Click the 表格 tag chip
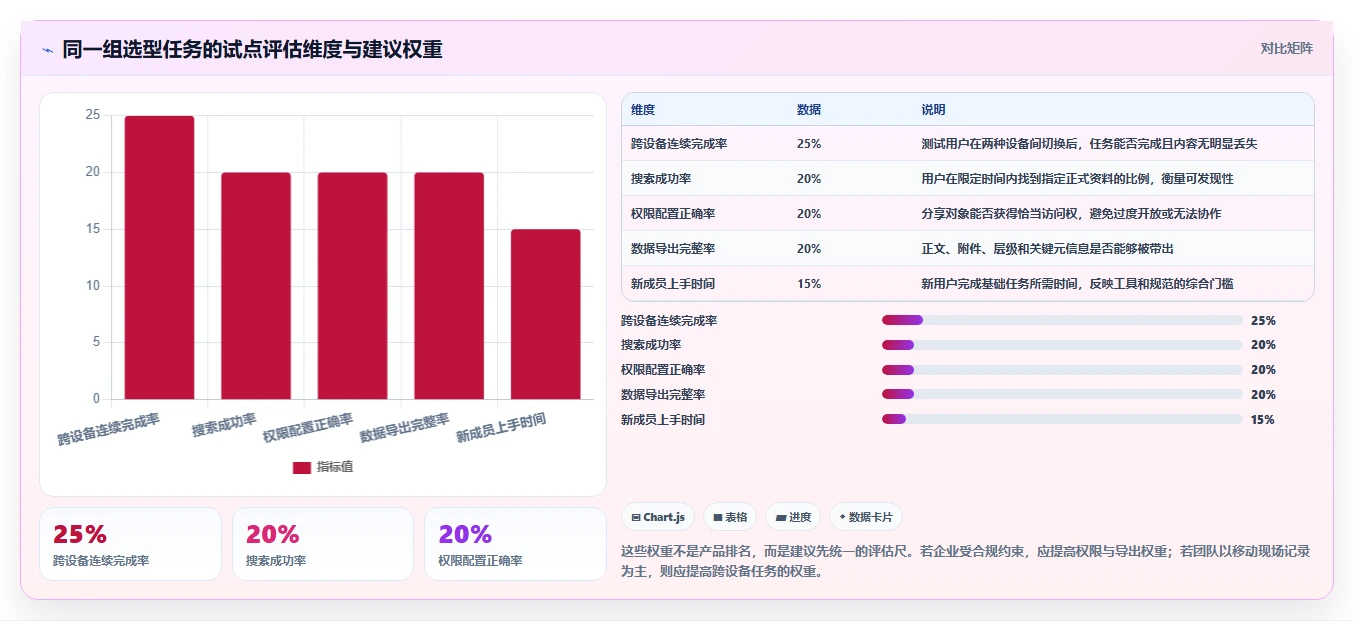Screen dimensions: 1354x621 [730, 517]
